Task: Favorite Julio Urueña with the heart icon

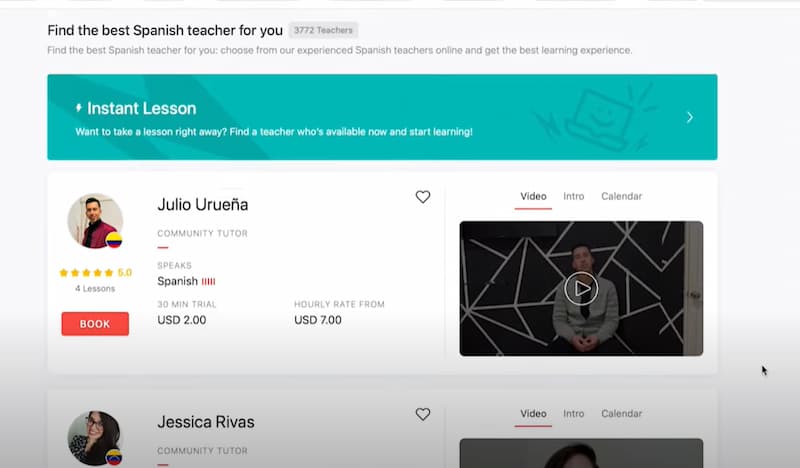Action: [422, 196]
